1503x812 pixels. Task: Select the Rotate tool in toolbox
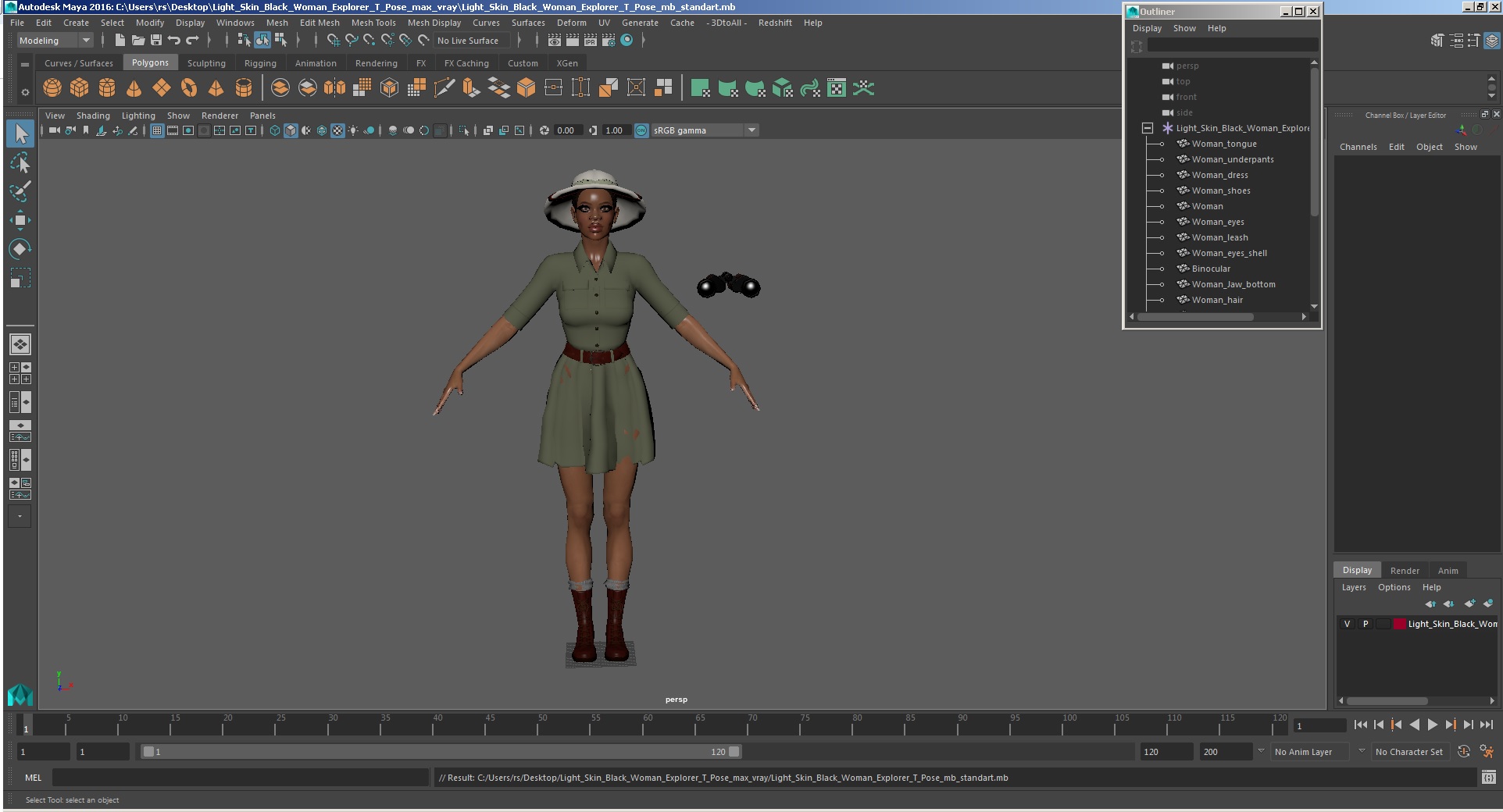(x=20, y=249)
